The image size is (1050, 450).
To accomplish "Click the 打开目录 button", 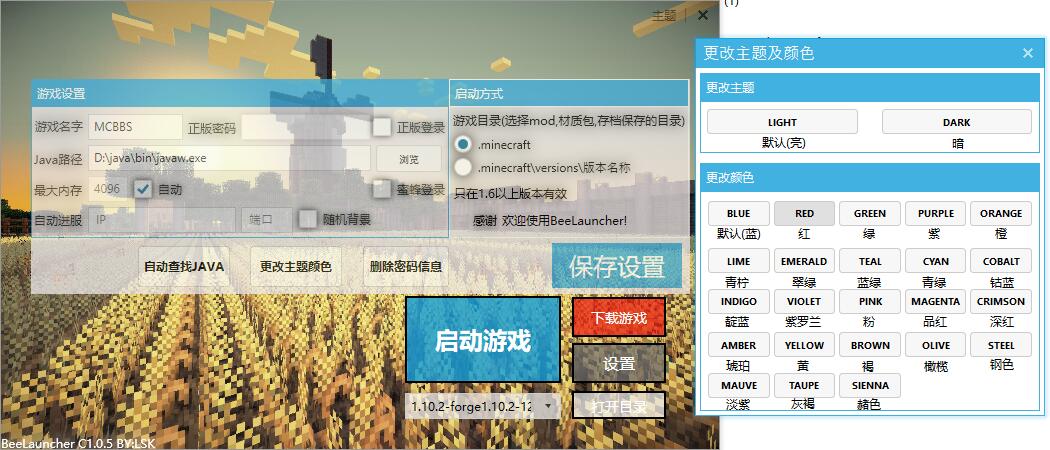I will (x=619, y=406).
